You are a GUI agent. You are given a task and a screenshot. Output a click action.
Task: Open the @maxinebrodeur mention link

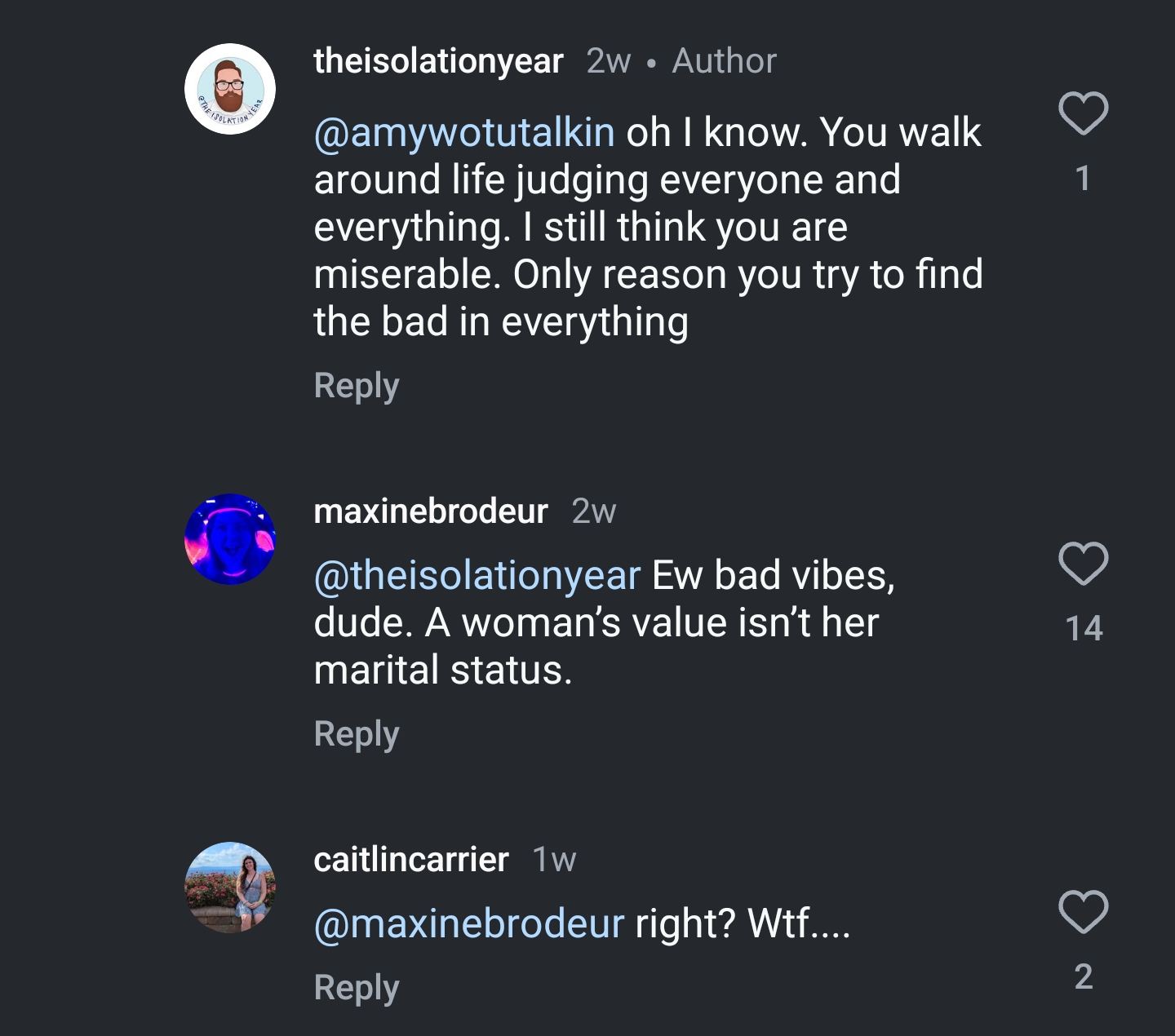pos(469,923)
